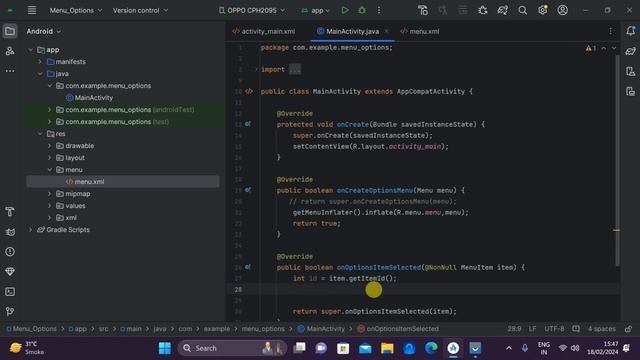
Task: Click the override gutter icon beside onCreate
Action: pos(248,124)
